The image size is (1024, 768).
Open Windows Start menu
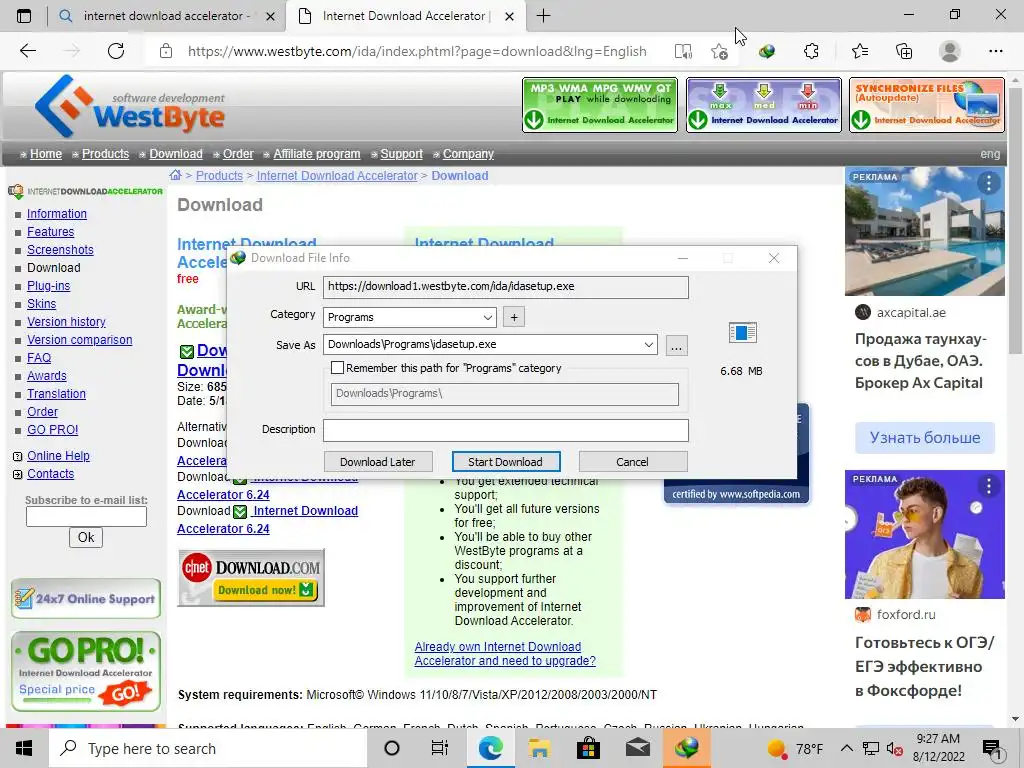(x=24, y=748)
